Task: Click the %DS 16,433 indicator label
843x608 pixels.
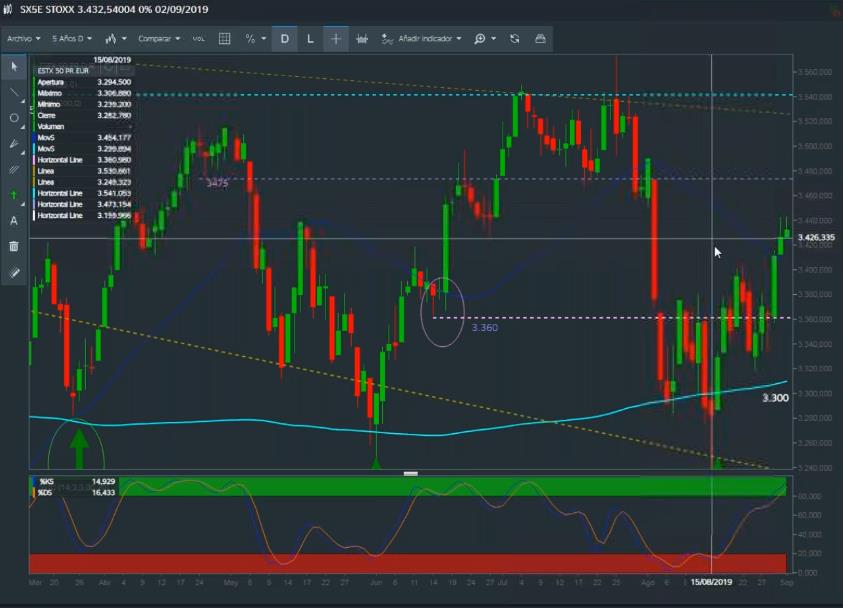Action: pyautogui.click(x=74, y=492)
